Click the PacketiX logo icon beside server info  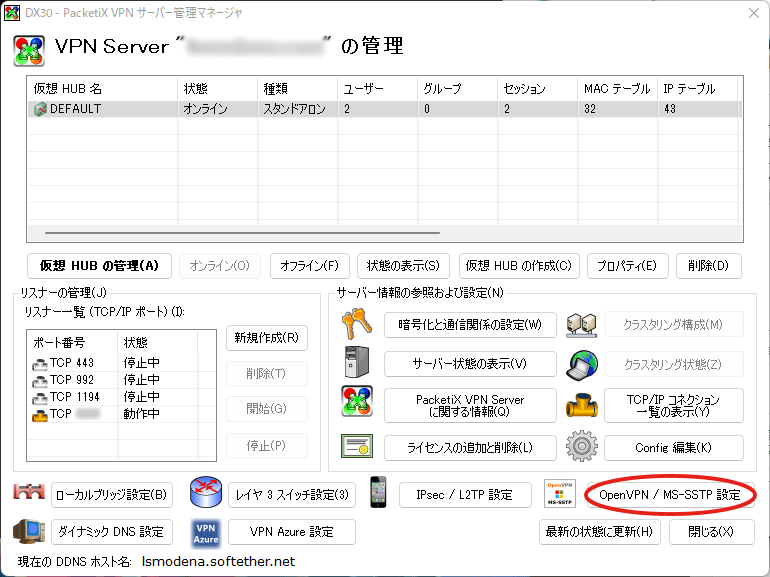pyautogui.click(x=357, y=401)
